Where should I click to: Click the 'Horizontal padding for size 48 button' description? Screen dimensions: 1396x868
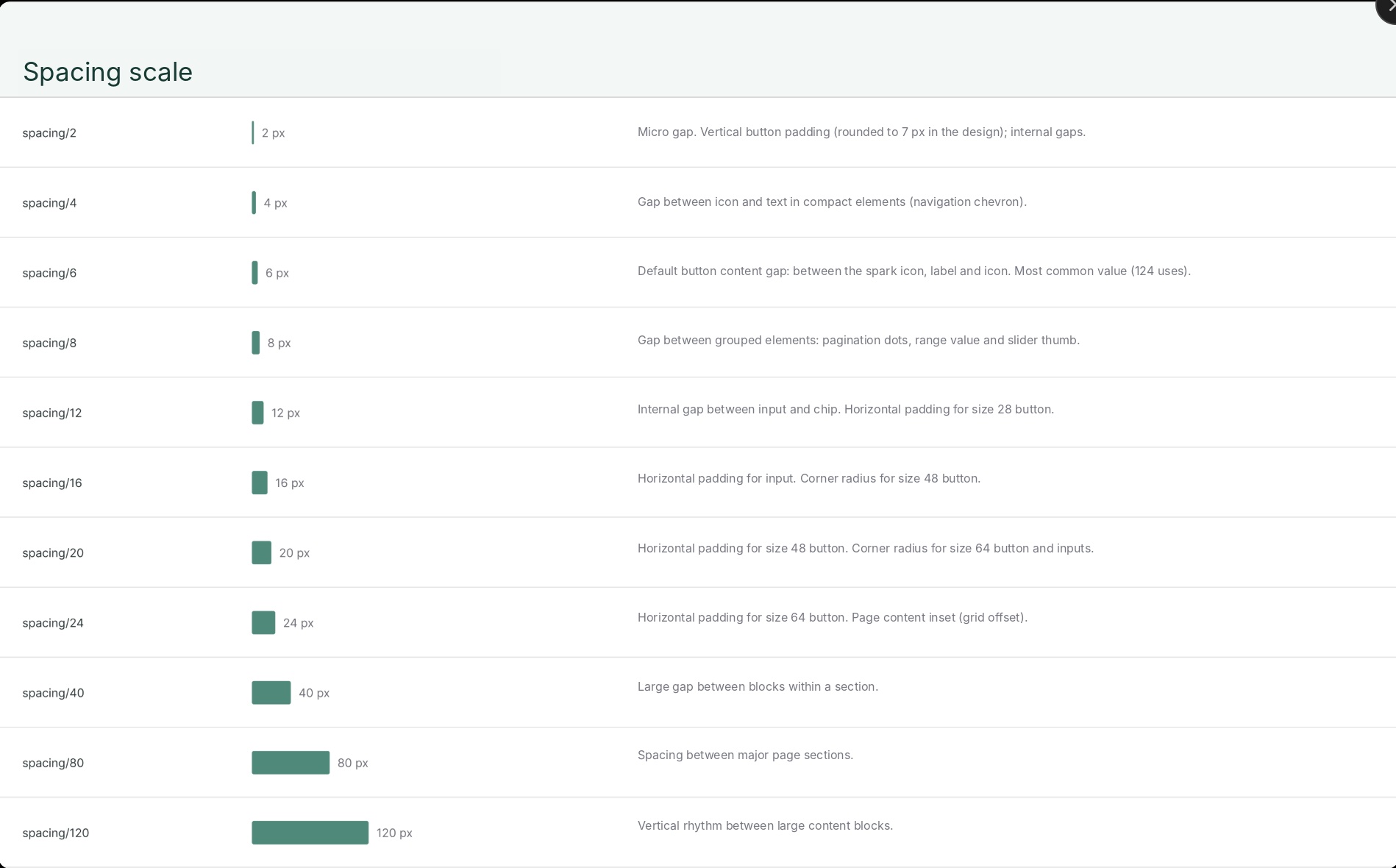pos(866,549)
